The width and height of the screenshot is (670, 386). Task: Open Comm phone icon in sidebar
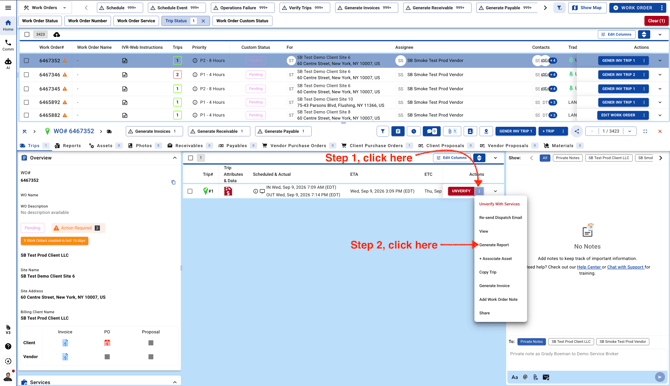pyautogui.click(x=8, y=45)
